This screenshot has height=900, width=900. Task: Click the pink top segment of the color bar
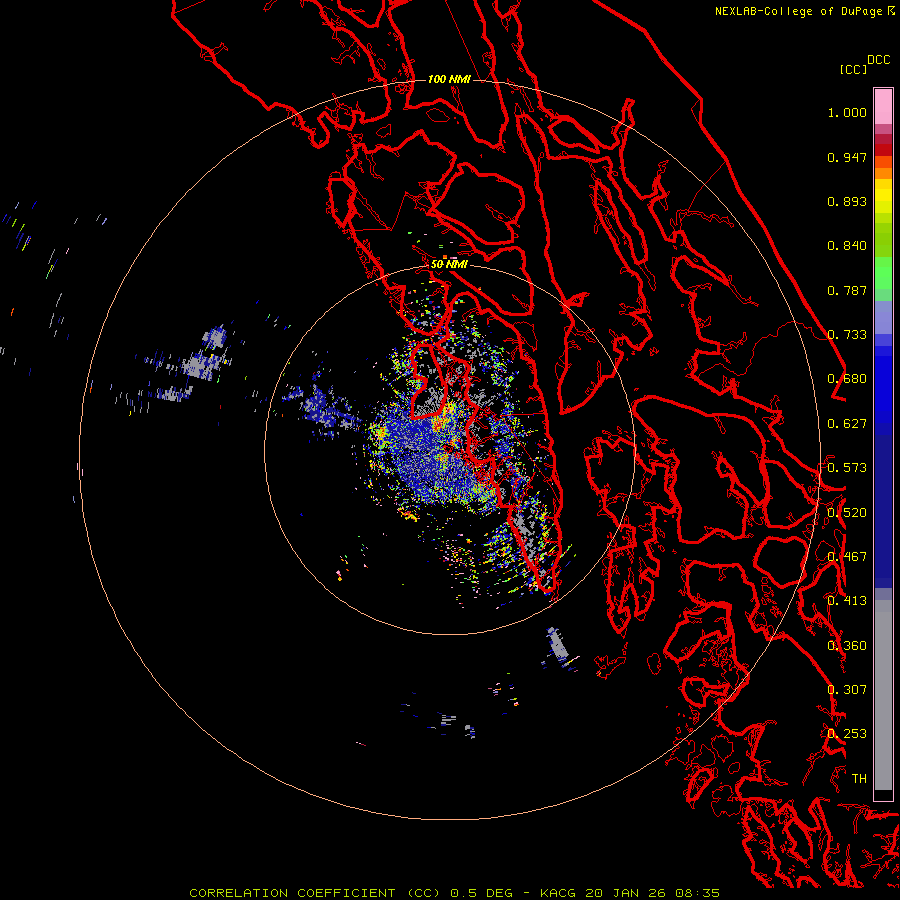pos(883,106)
